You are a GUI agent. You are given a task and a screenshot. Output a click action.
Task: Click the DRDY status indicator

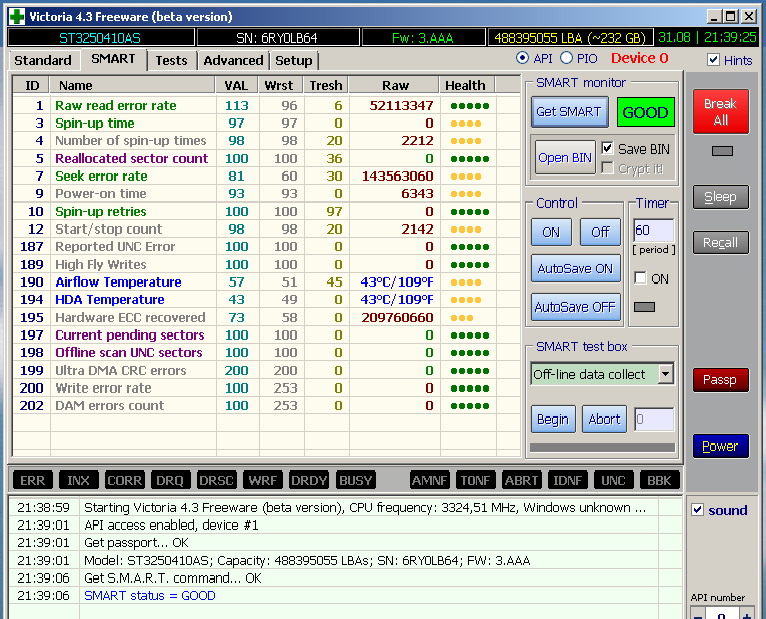click(x=309, y=480)
